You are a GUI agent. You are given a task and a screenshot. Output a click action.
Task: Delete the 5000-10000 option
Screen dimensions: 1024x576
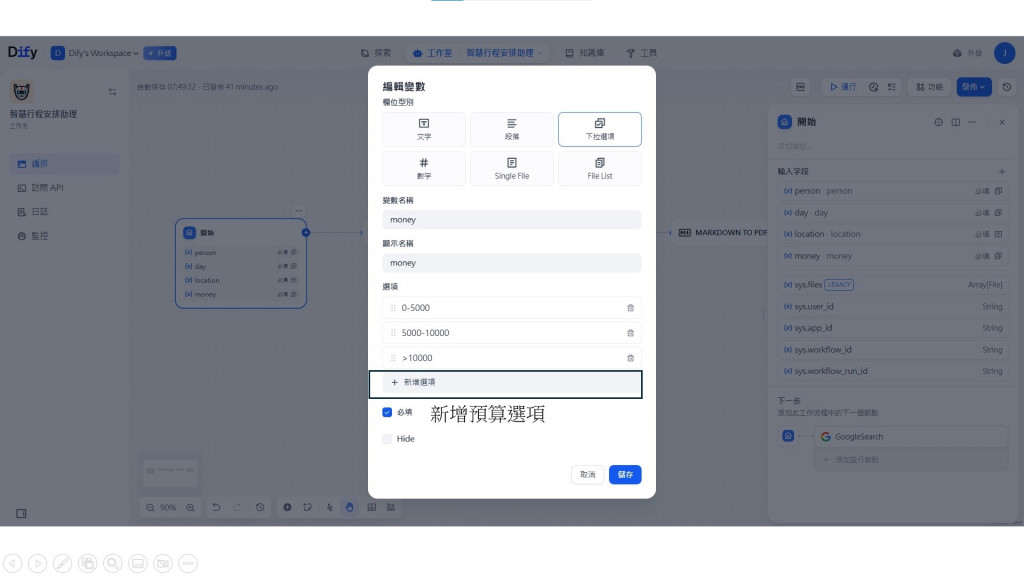pos(630,332)
